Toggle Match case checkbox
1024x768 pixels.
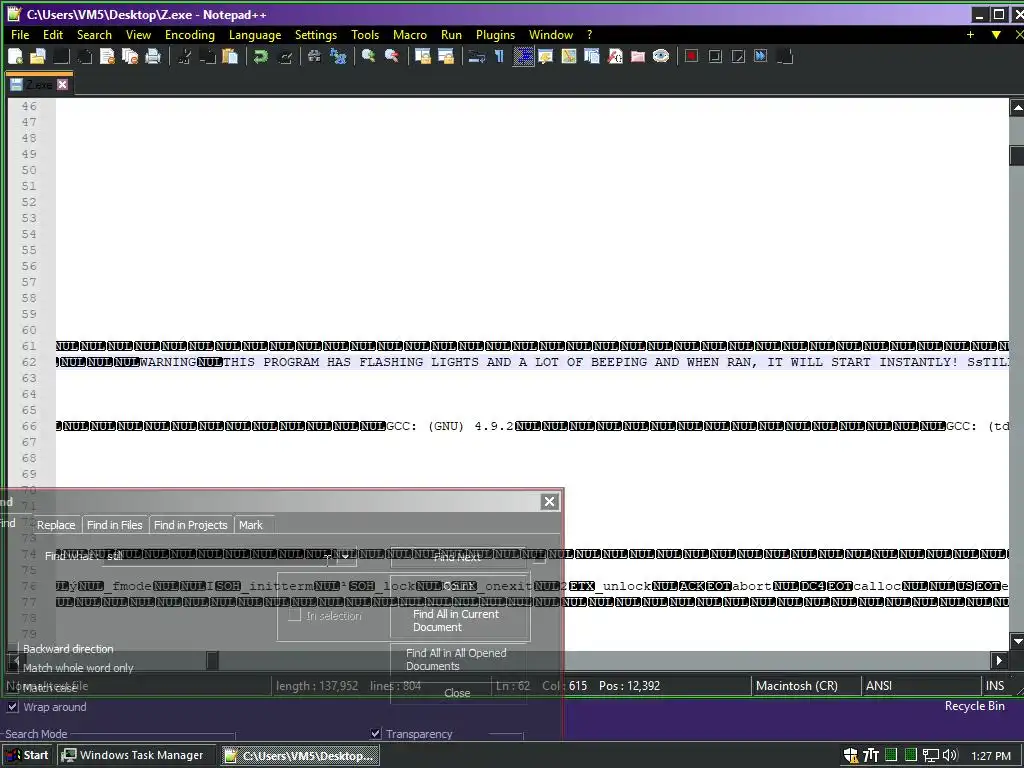pyautogui.click(x=12, y=687)
